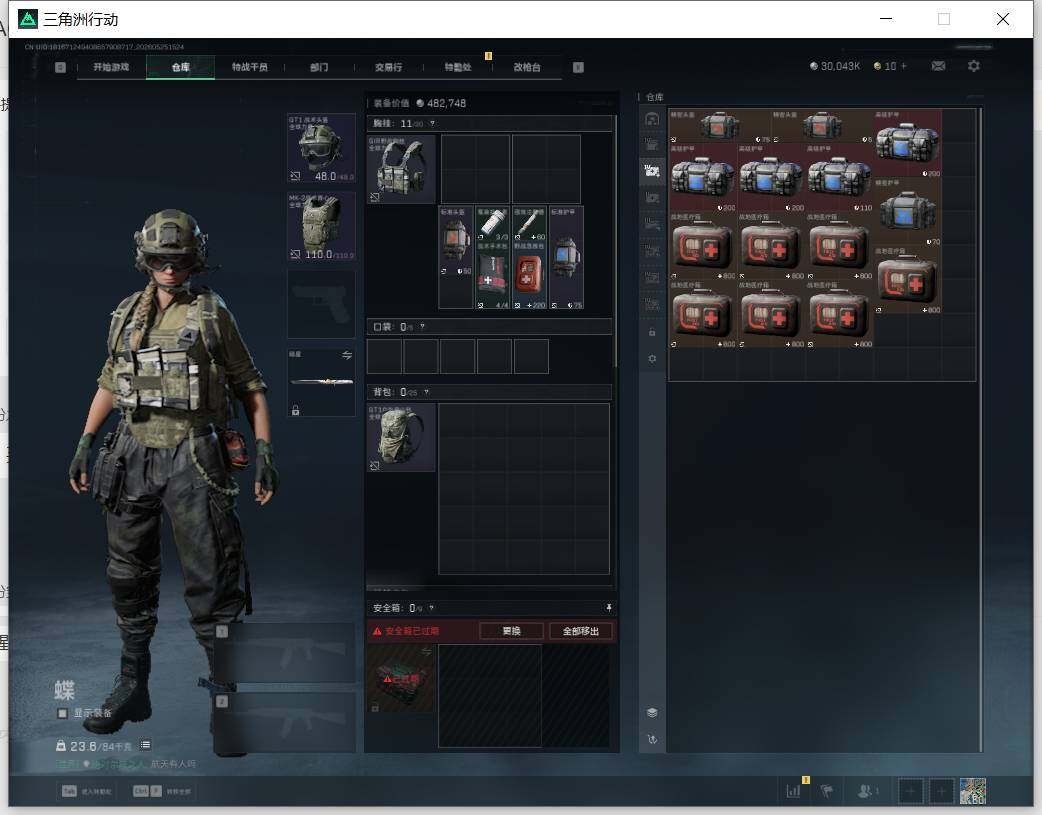Click the 更换 button for safe box
Screen dimensions: 1042x815
pos(512,632)
